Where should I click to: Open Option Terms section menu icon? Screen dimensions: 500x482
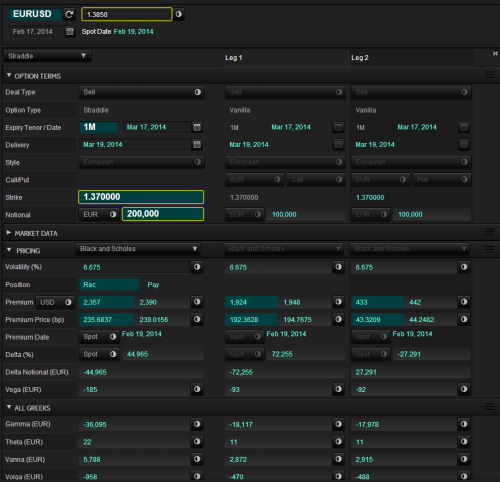coord(489,75)
